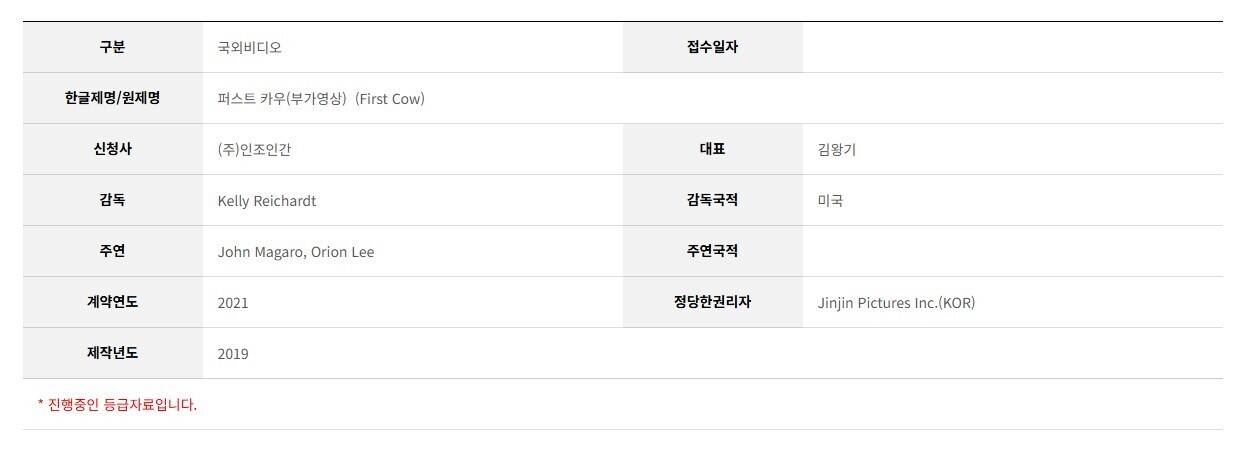Screen dimensions: 1256x457
Task: Select the John Magaro, Orion Lee text
Action: 296,252
